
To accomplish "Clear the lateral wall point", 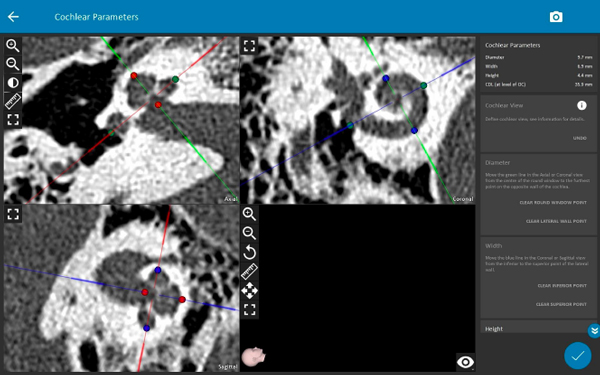I will (556, 221).
